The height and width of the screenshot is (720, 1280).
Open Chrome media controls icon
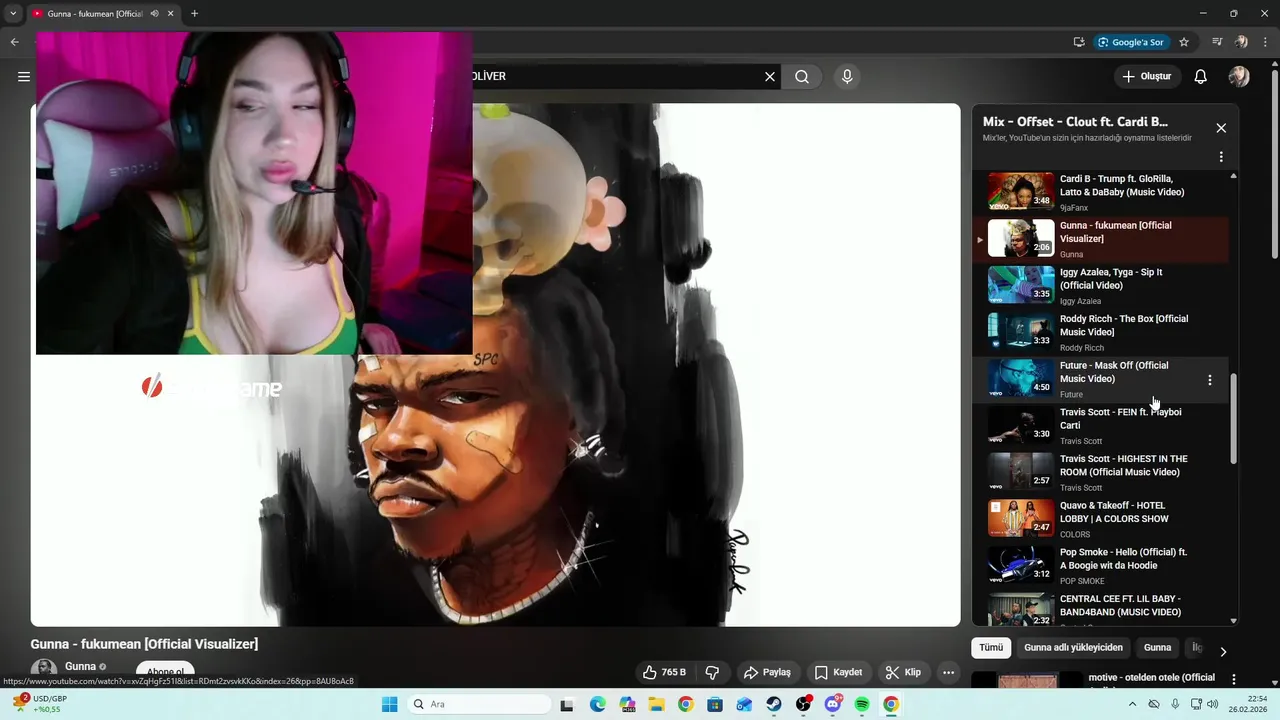[x=1217, y=42]
